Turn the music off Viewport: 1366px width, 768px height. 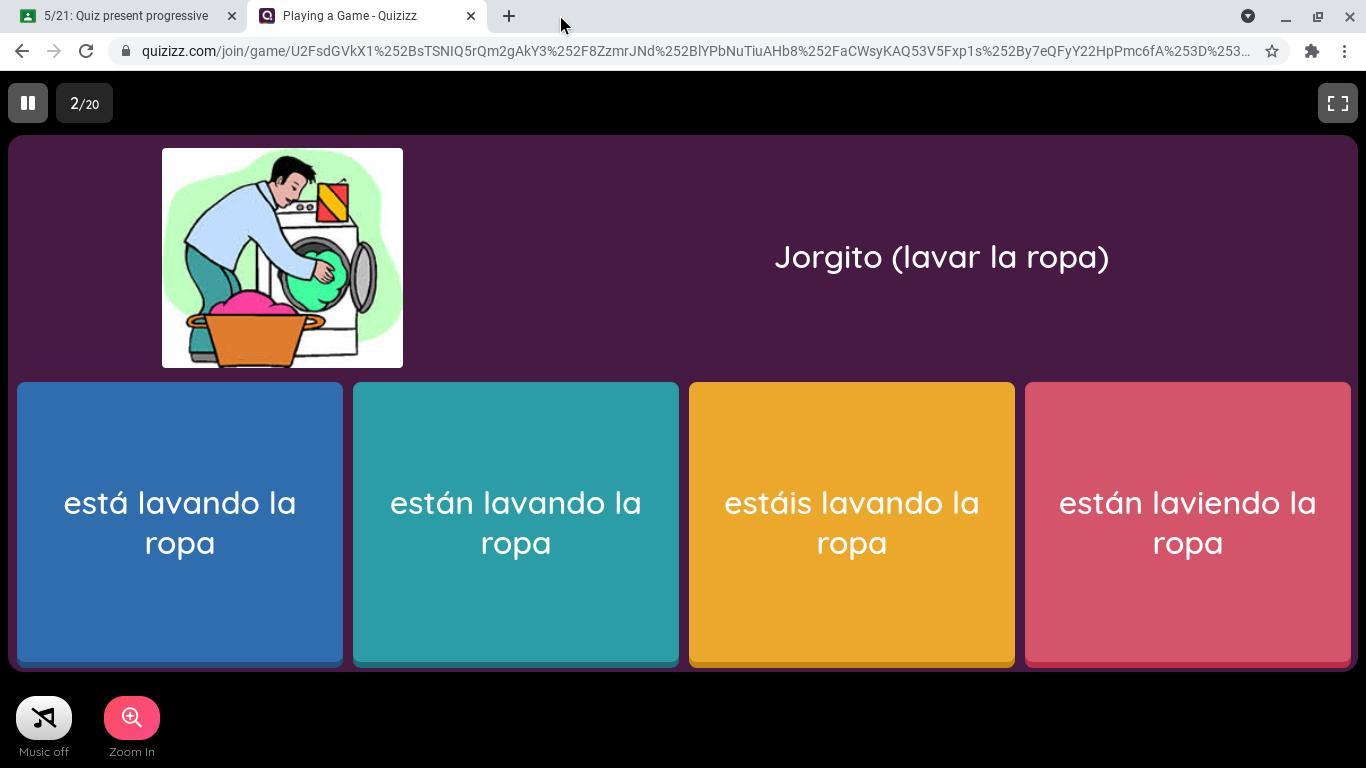tap(44, 718)
